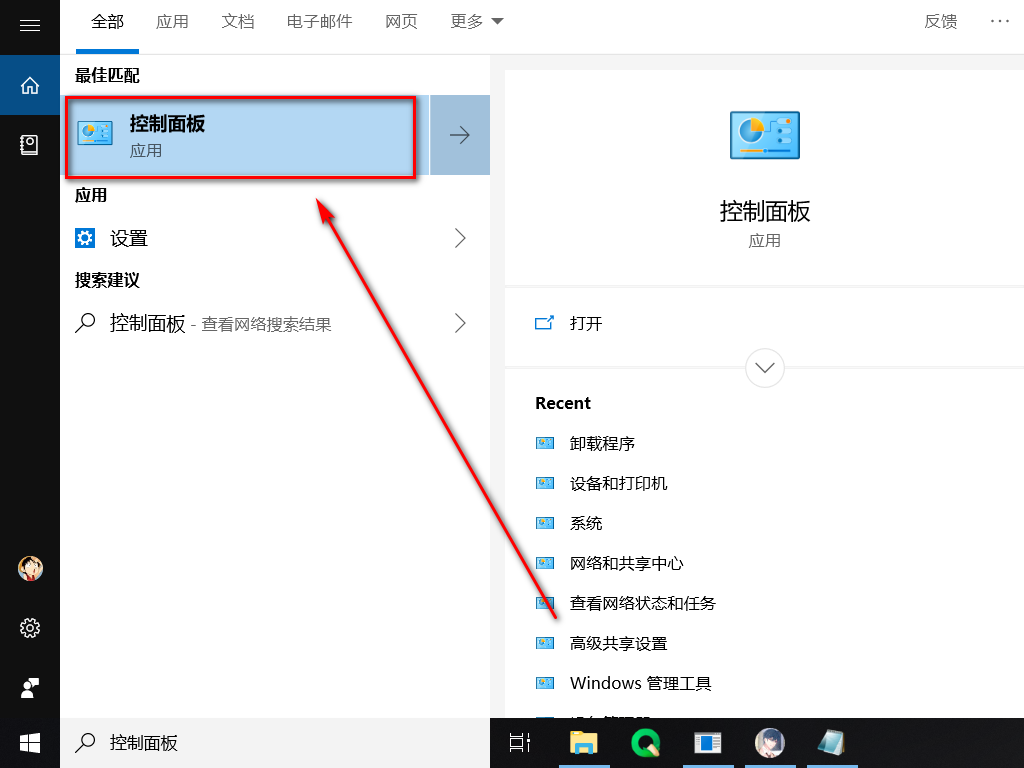
Task: Expand the circular chevron below 打开
Action: [765, 367]
